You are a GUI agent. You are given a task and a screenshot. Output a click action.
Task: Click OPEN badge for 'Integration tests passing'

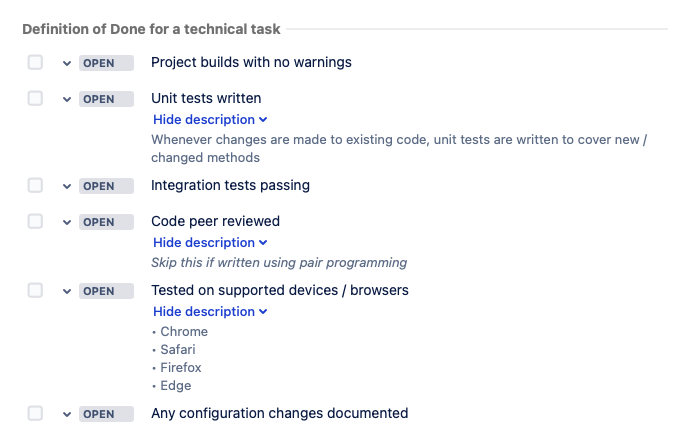point(106,186)
